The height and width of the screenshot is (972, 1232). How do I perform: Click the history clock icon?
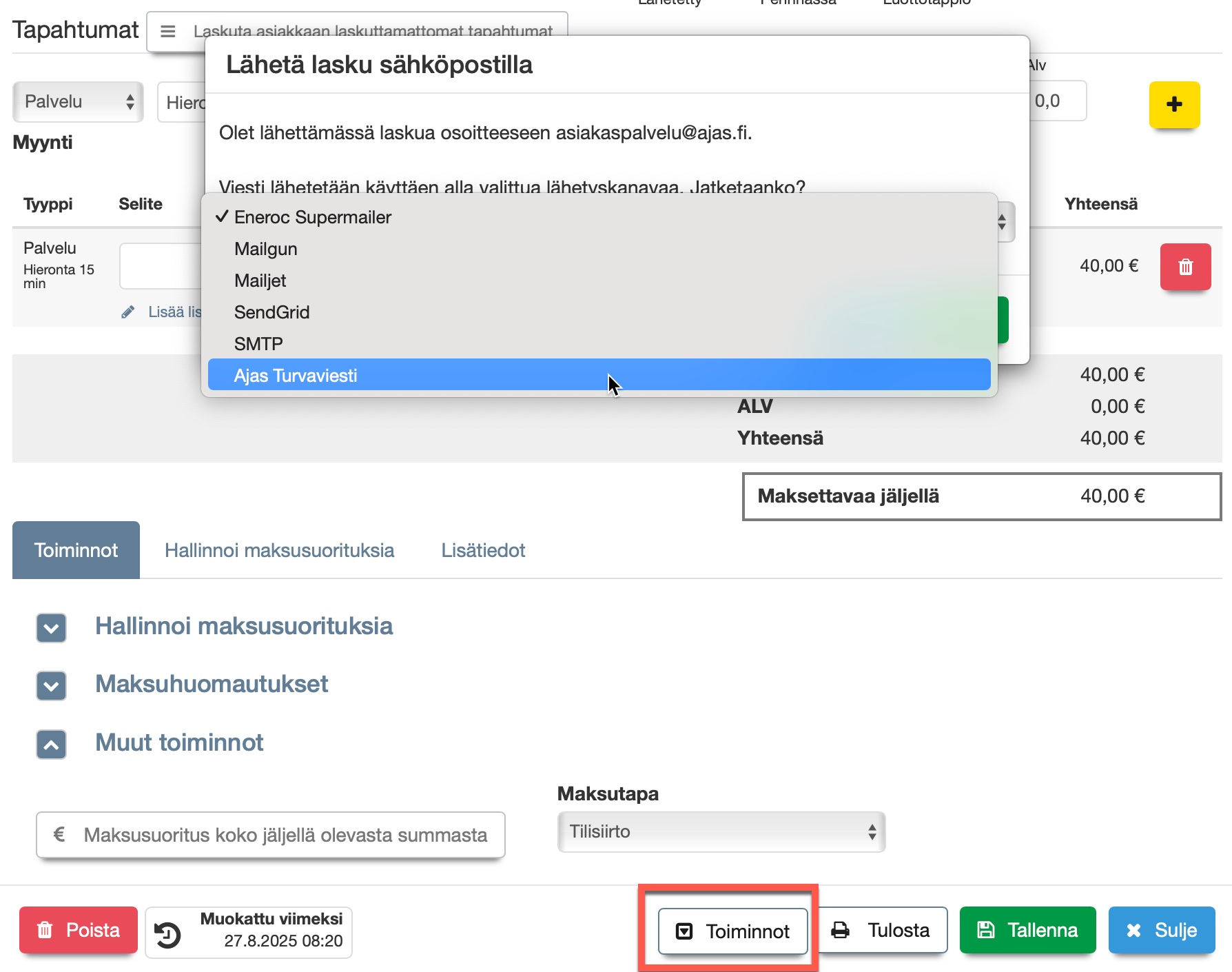tap(167, 934)
